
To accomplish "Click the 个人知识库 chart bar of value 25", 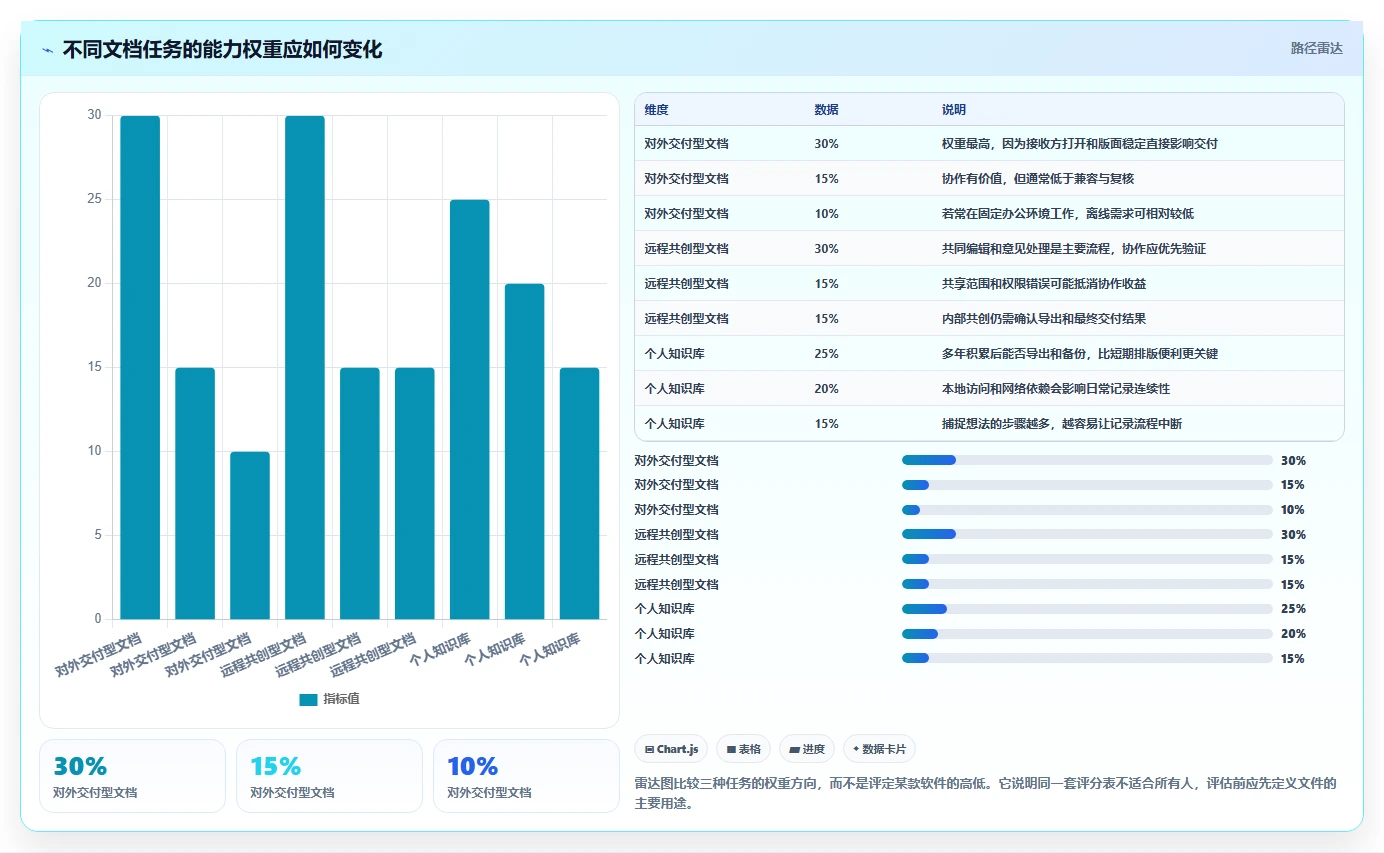I will (x=469, y=409).
